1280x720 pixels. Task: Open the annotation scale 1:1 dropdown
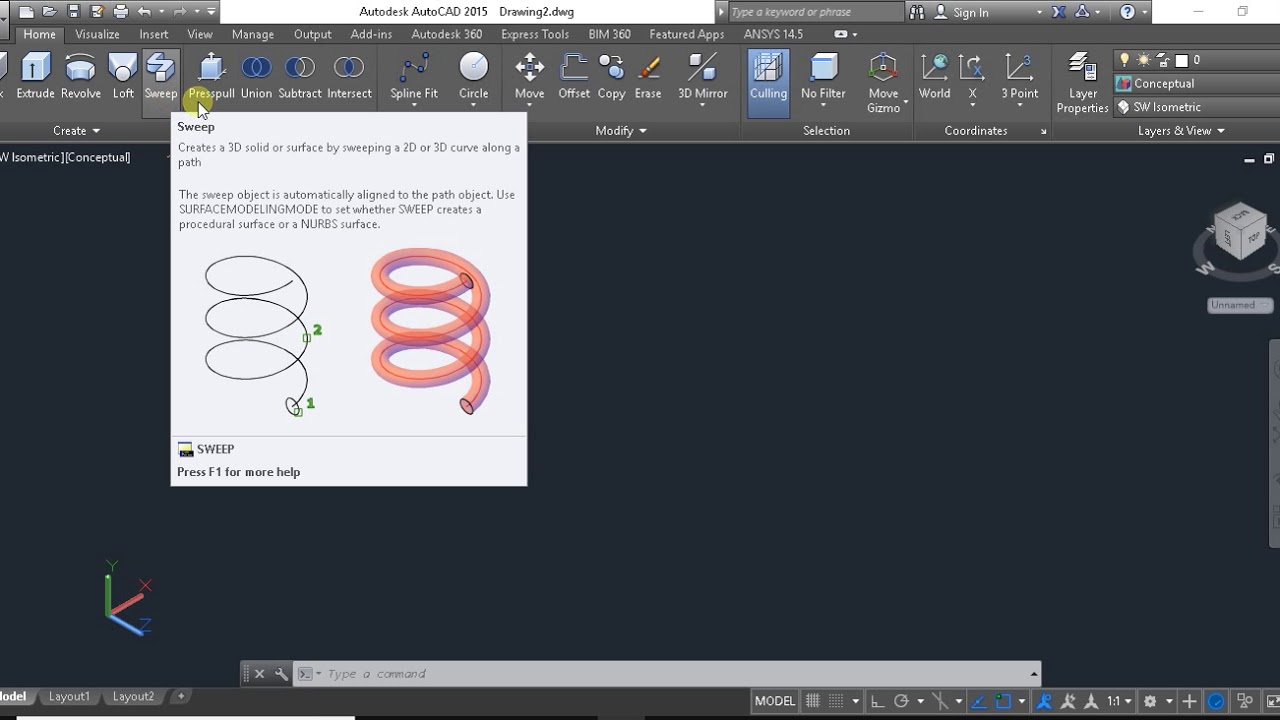1119,701
